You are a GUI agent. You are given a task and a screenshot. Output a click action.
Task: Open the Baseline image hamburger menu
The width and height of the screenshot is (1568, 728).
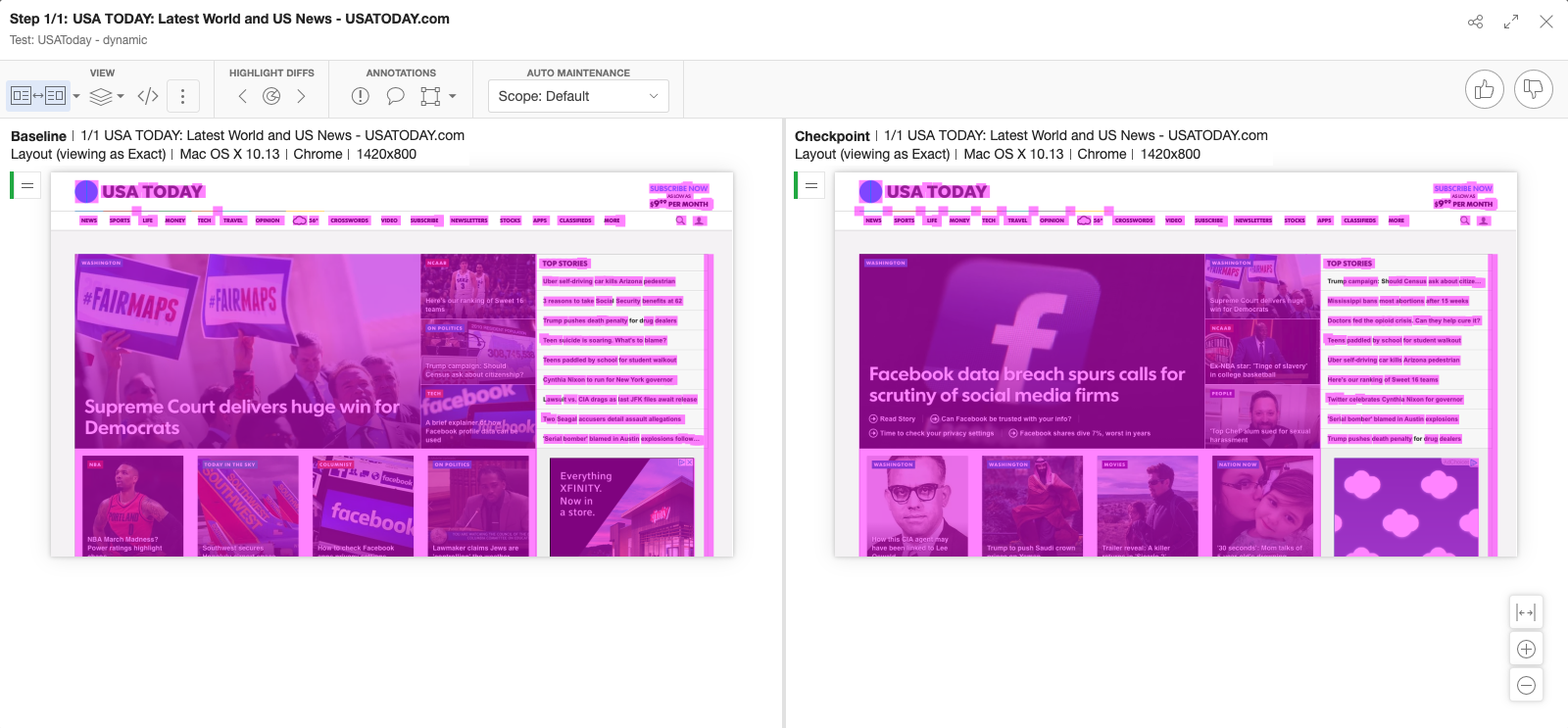(x=27, y=185)
